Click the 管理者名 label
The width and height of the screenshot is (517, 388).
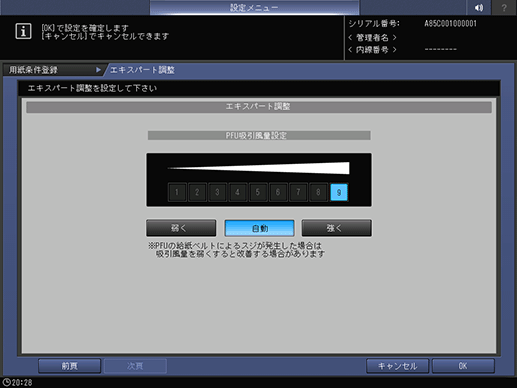(372, 37)
